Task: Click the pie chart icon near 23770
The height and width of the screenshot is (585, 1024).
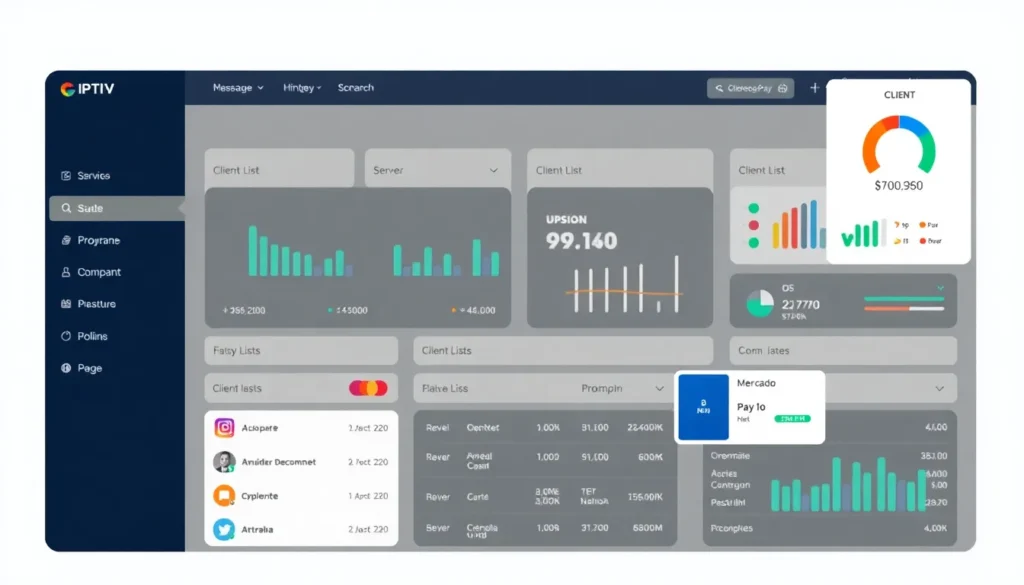Action: pyautogui.click(x=760, y=303)
